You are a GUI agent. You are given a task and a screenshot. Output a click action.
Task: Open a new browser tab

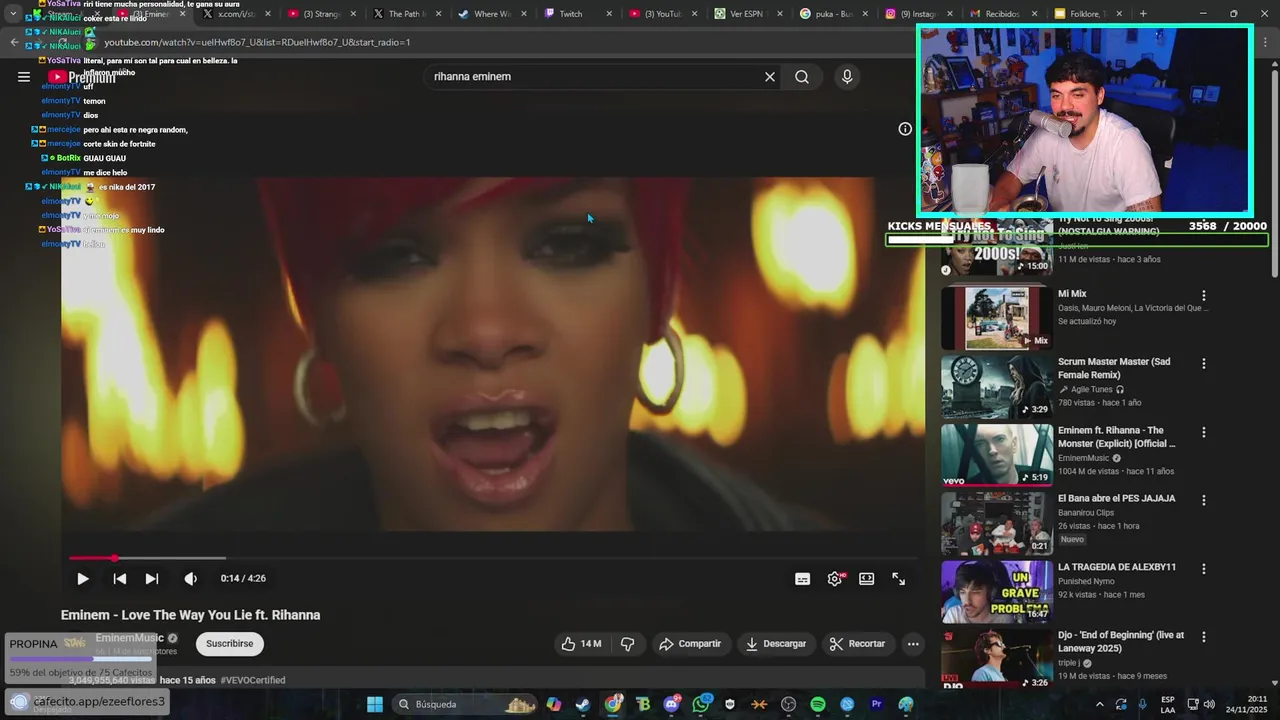[1143, 14]
